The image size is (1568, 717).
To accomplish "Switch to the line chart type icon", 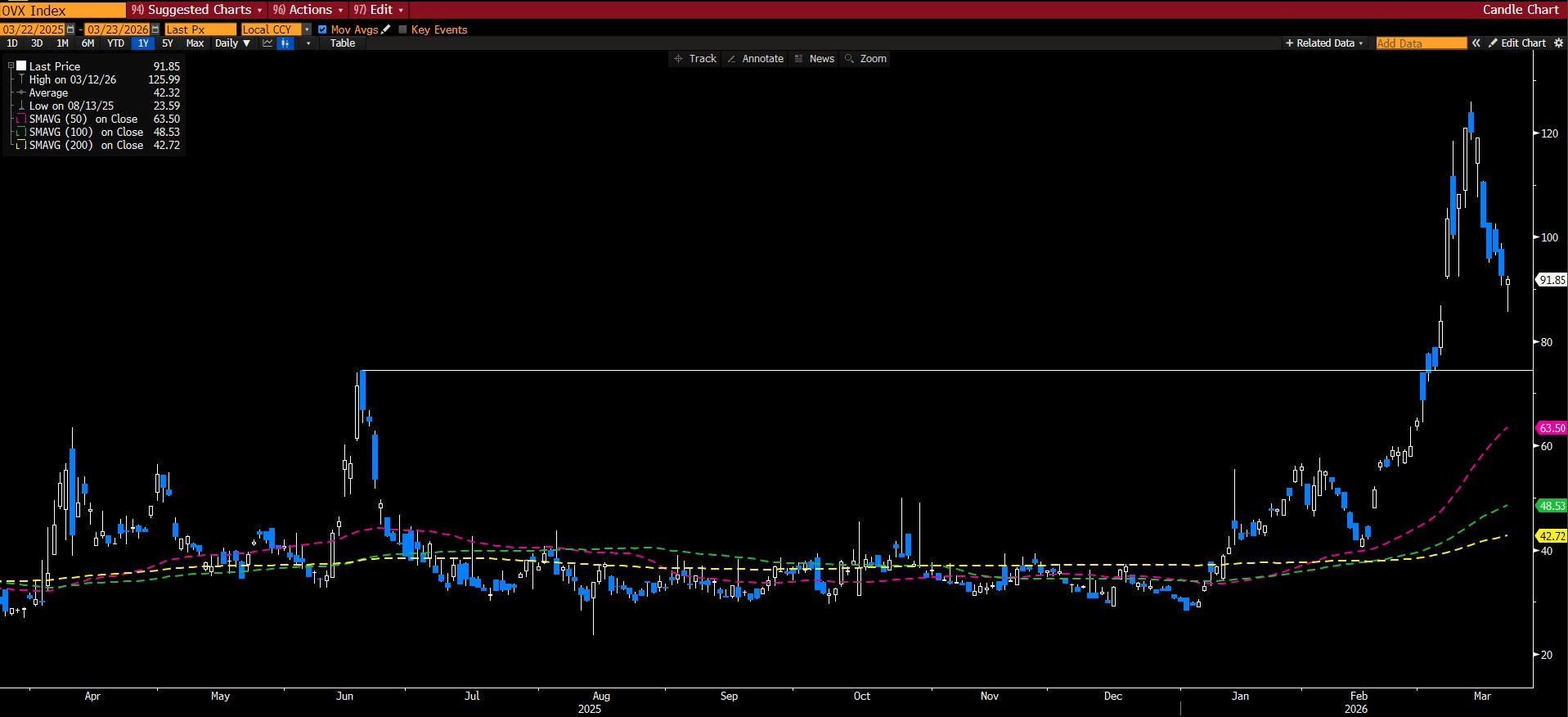I will (267, 43).
